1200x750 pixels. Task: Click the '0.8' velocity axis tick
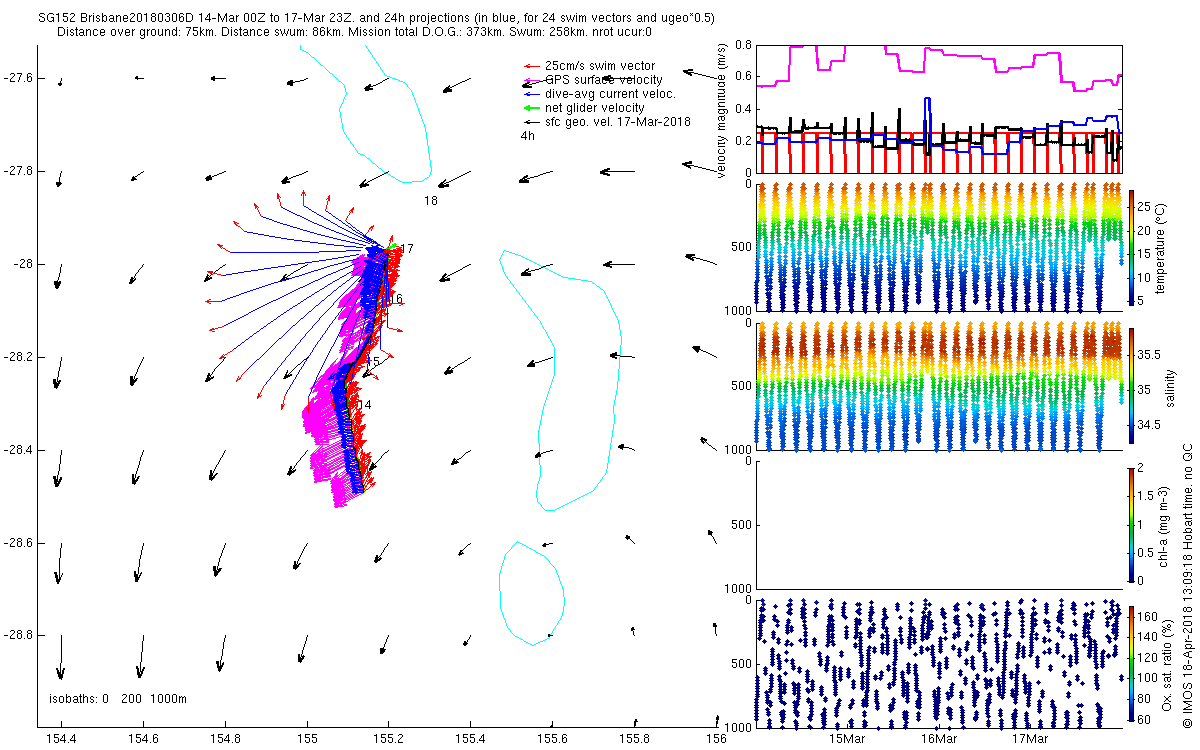coord(743,46)
